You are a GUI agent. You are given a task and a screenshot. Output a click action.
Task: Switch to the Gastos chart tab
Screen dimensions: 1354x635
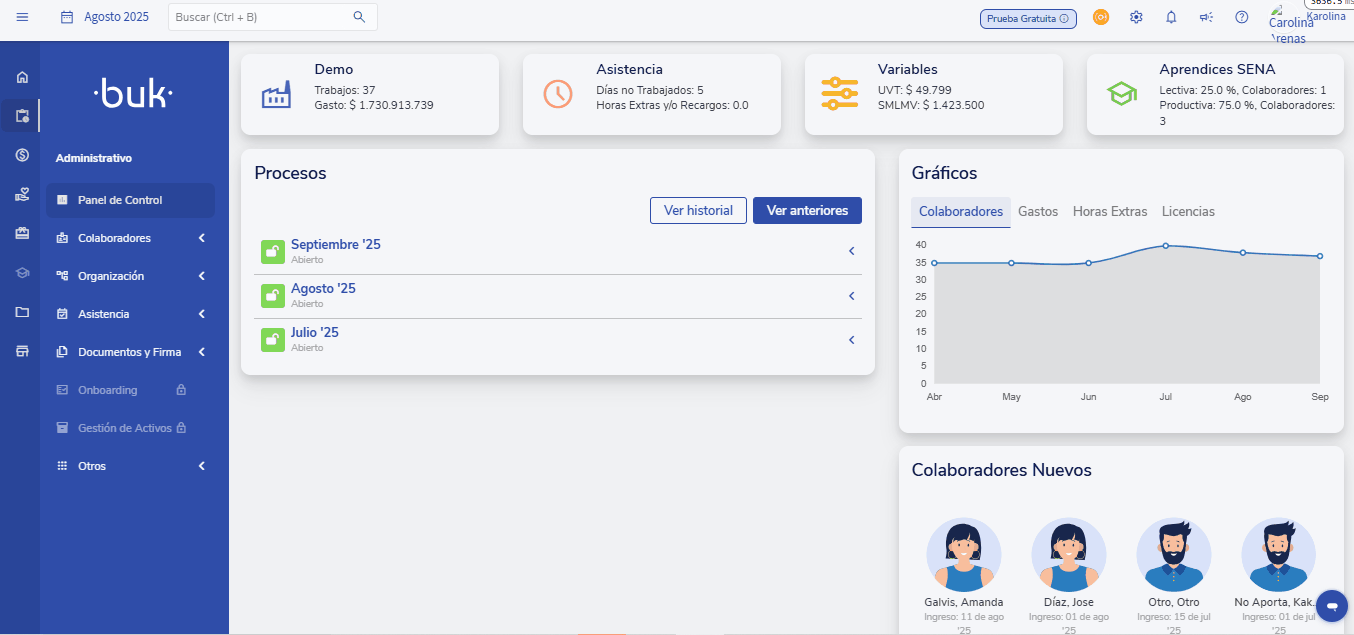[1037, 212]
